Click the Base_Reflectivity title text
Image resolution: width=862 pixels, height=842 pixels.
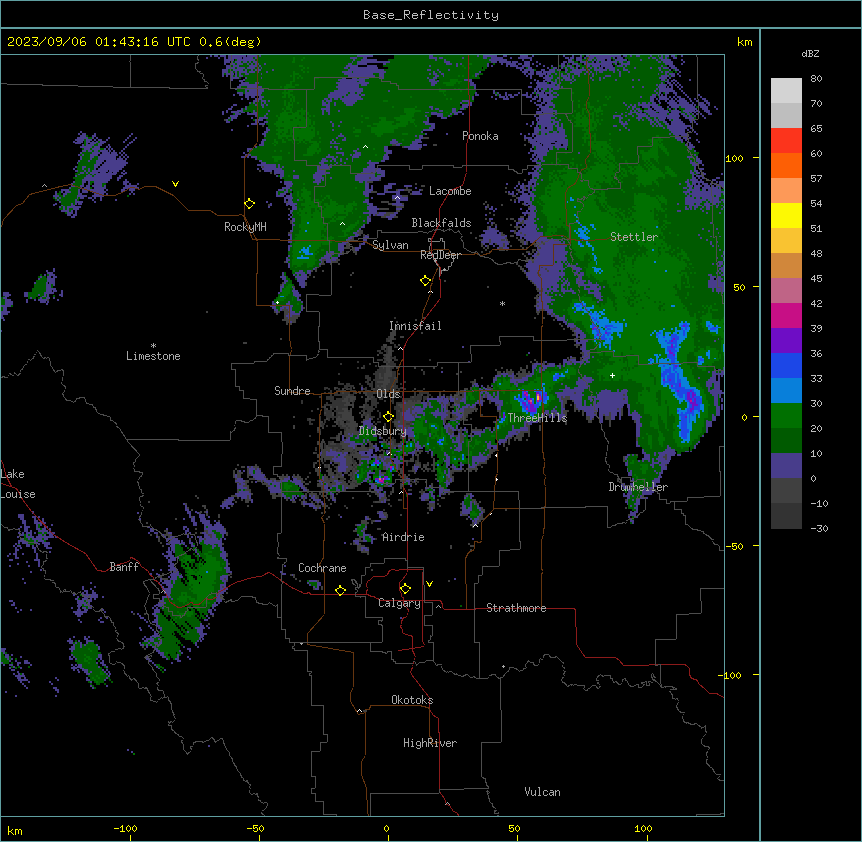pos(431,15)
